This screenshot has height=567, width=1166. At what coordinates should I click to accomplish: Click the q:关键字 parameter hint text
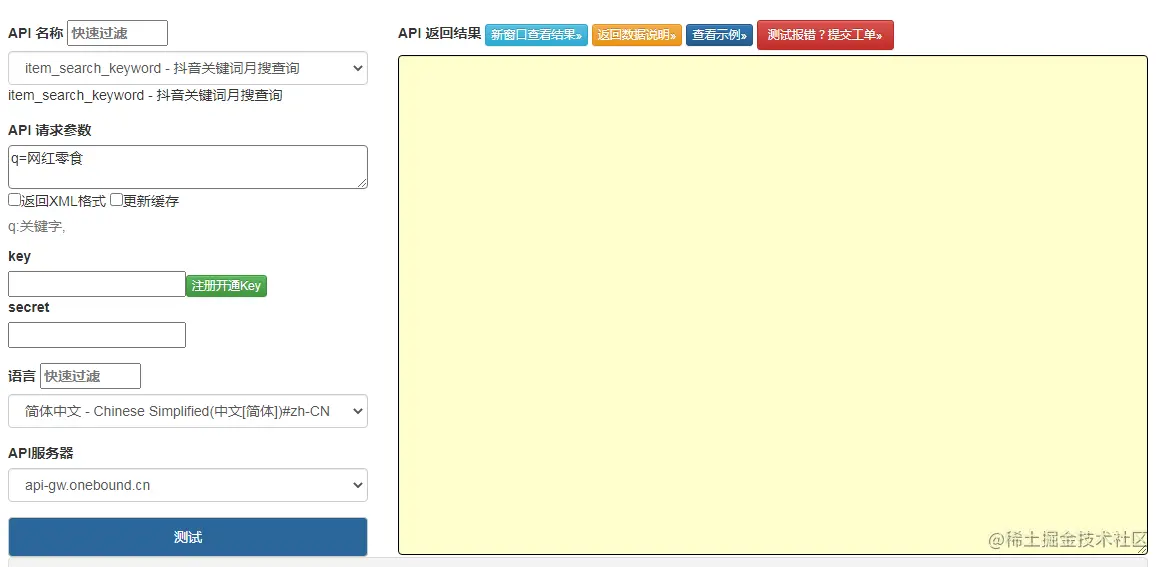point(36,227)
